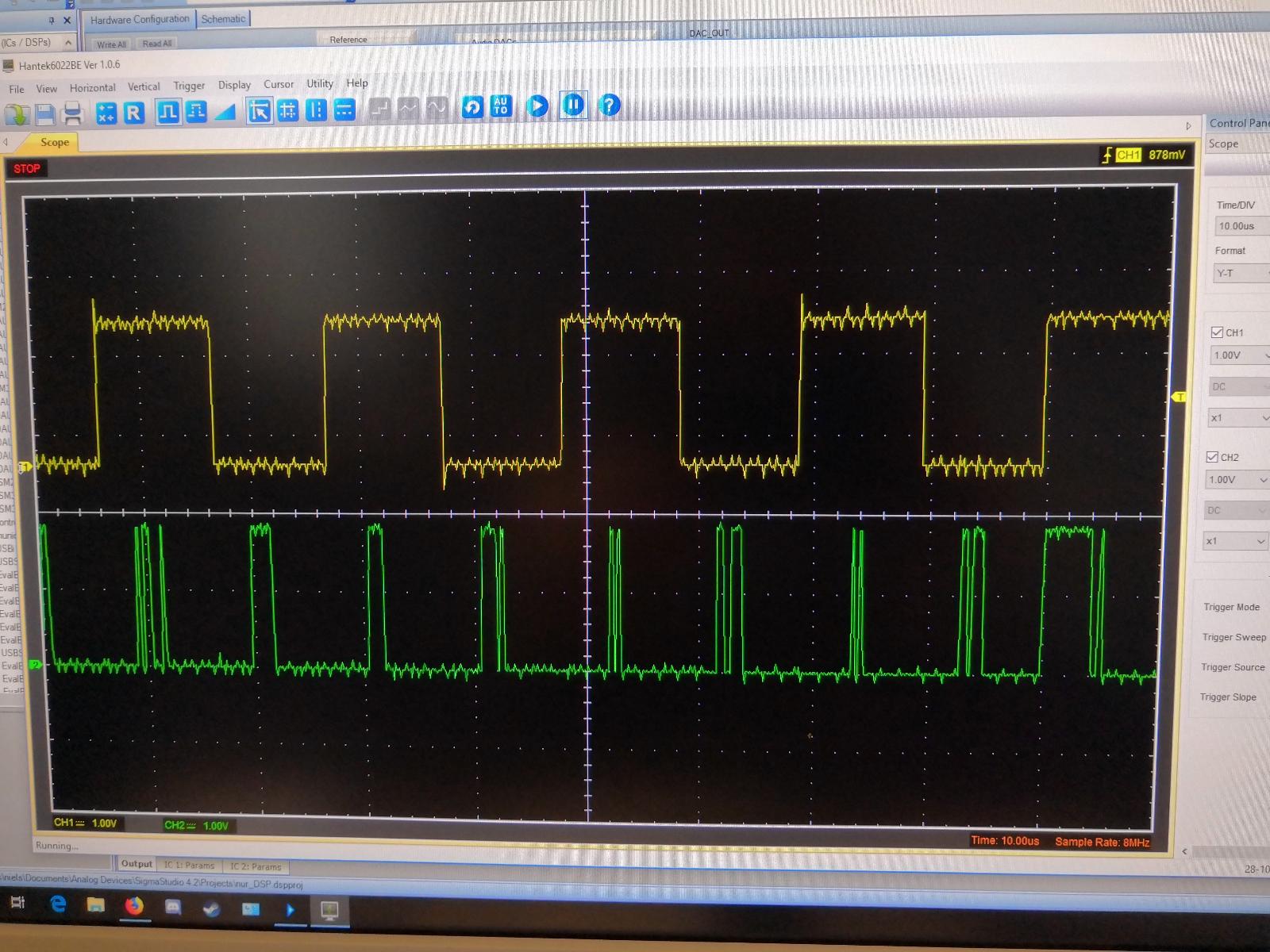
Task: Open the CH2 1.00V volts dropdown
Action: tap(1238, 480)
